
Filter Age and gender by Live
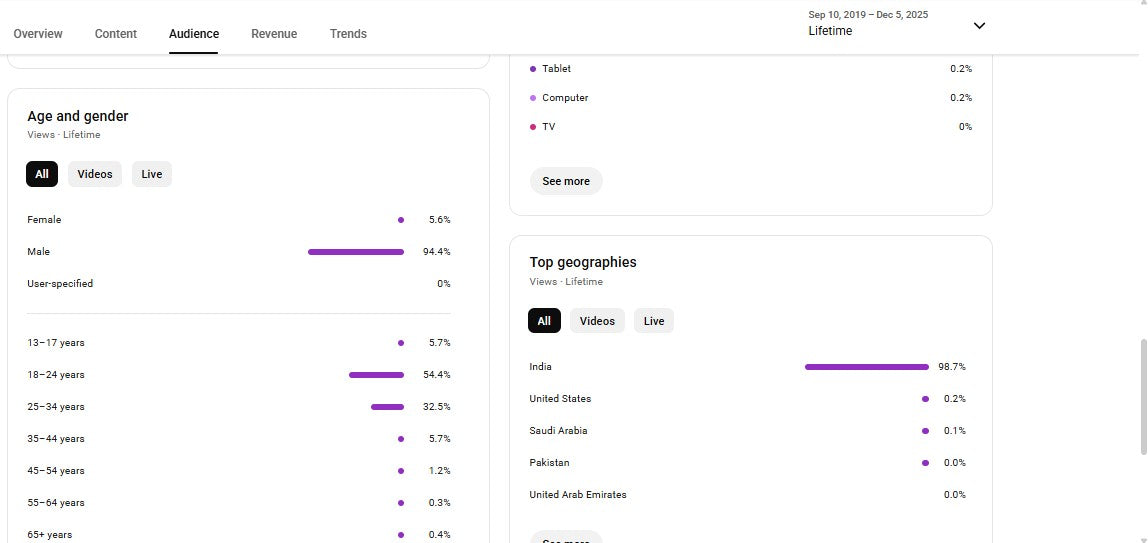click(152, 174)
